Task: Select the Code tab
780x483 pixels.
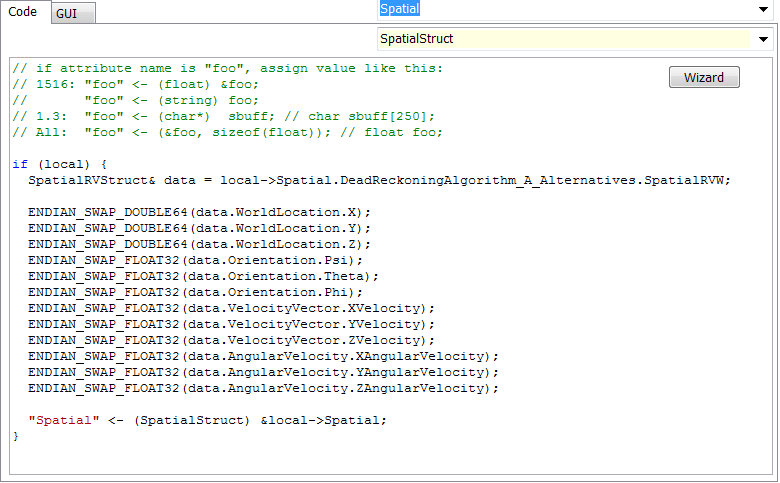Action: pos(24,12)
